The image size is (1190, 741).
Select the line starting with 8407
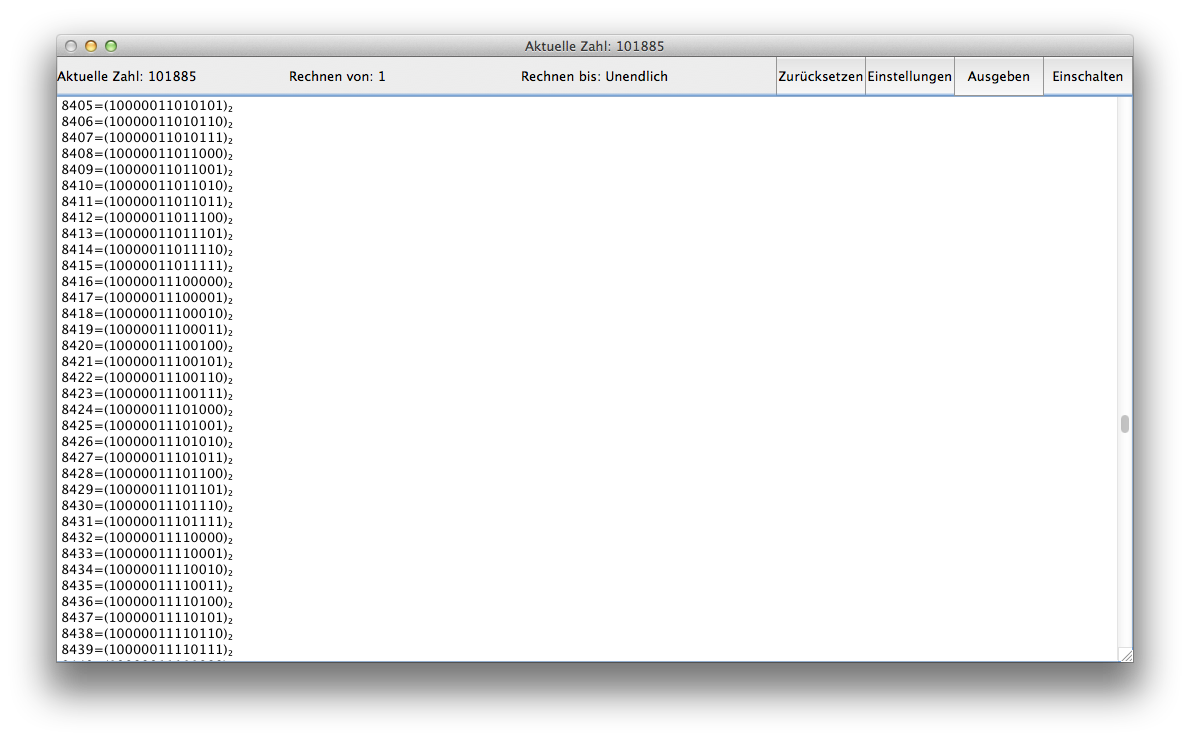(x=147, y=137)
